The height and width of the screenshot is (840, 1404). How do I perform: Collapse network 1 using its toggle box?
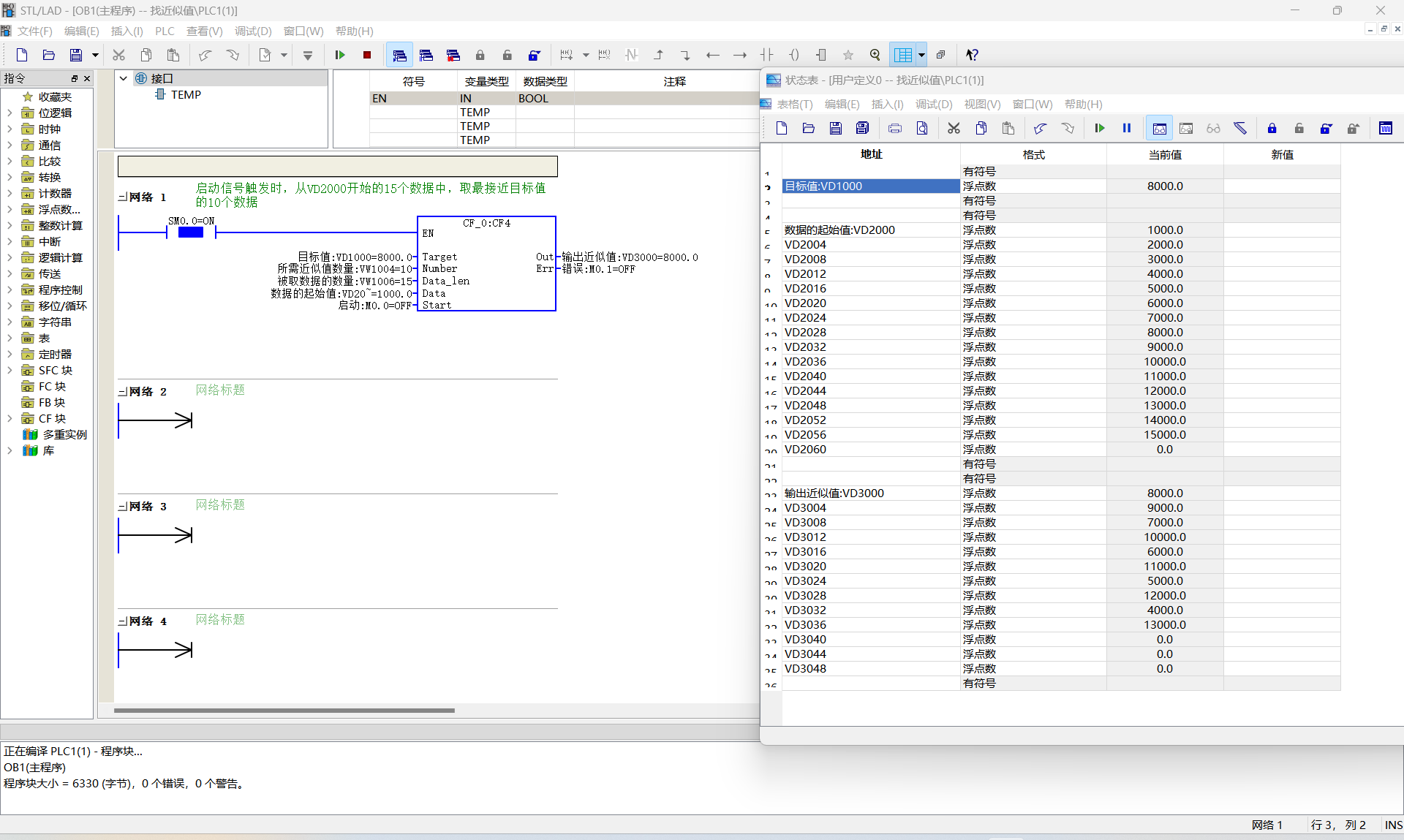122,197
